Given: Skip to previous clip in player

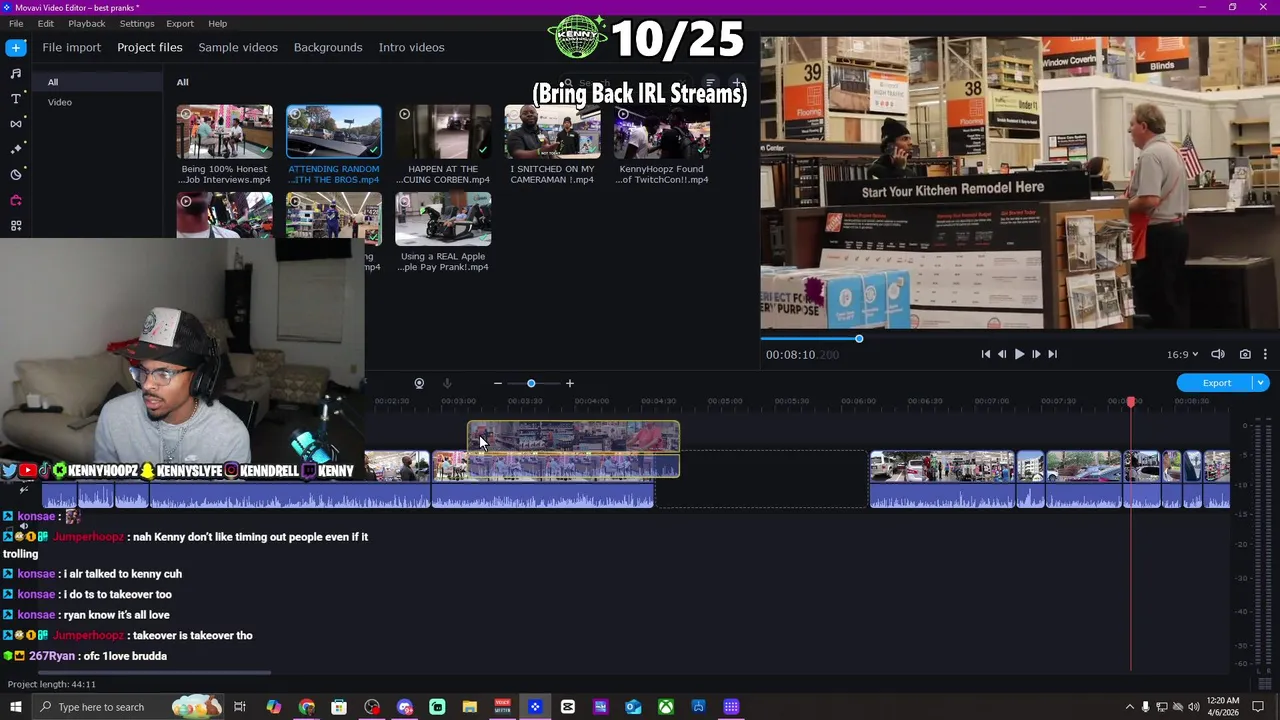Looking at the screenshot, I should tap(985, 354).
